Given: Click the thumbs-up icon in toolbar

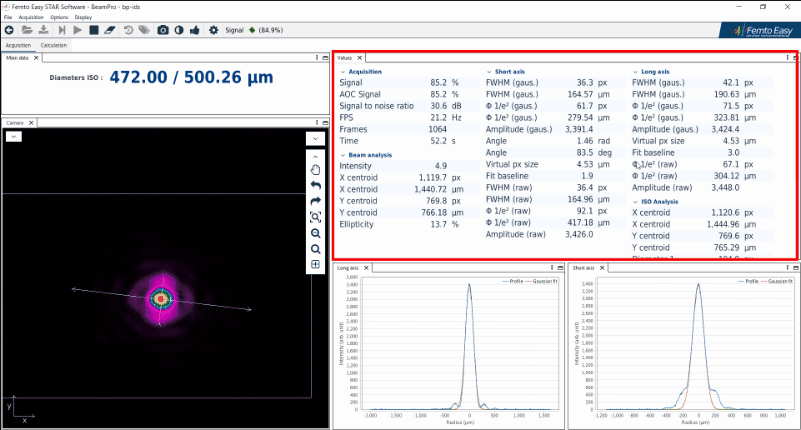Looking at the screenshot, I should tap(195, 31).
